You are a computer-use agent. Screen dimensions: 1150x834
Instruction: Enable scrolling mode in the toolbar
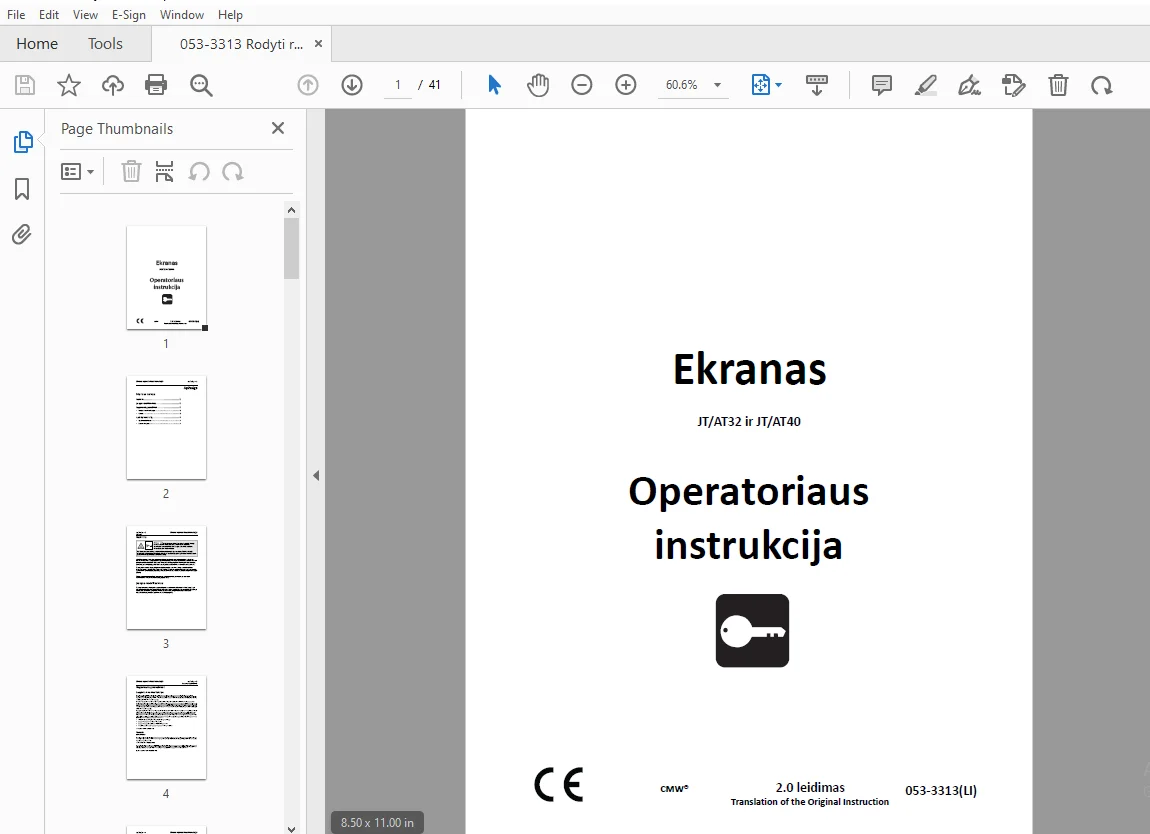816,85
